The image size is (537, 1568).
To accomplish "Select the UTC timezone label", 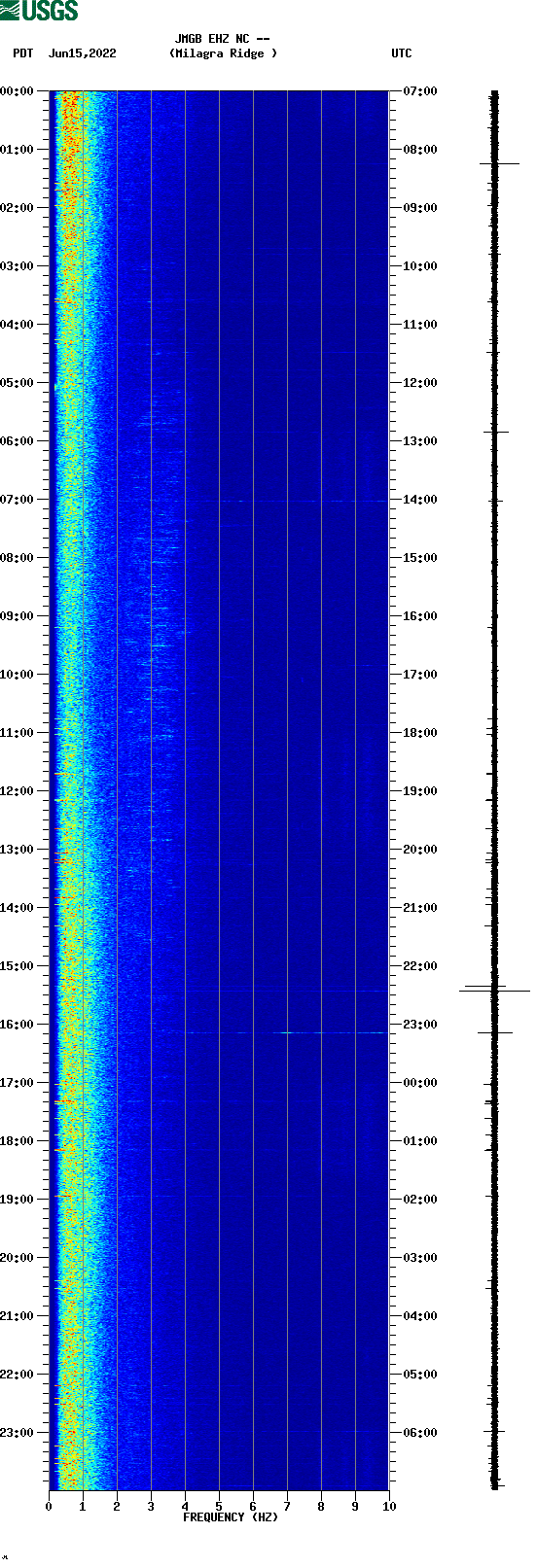I will tap(402, 53).
